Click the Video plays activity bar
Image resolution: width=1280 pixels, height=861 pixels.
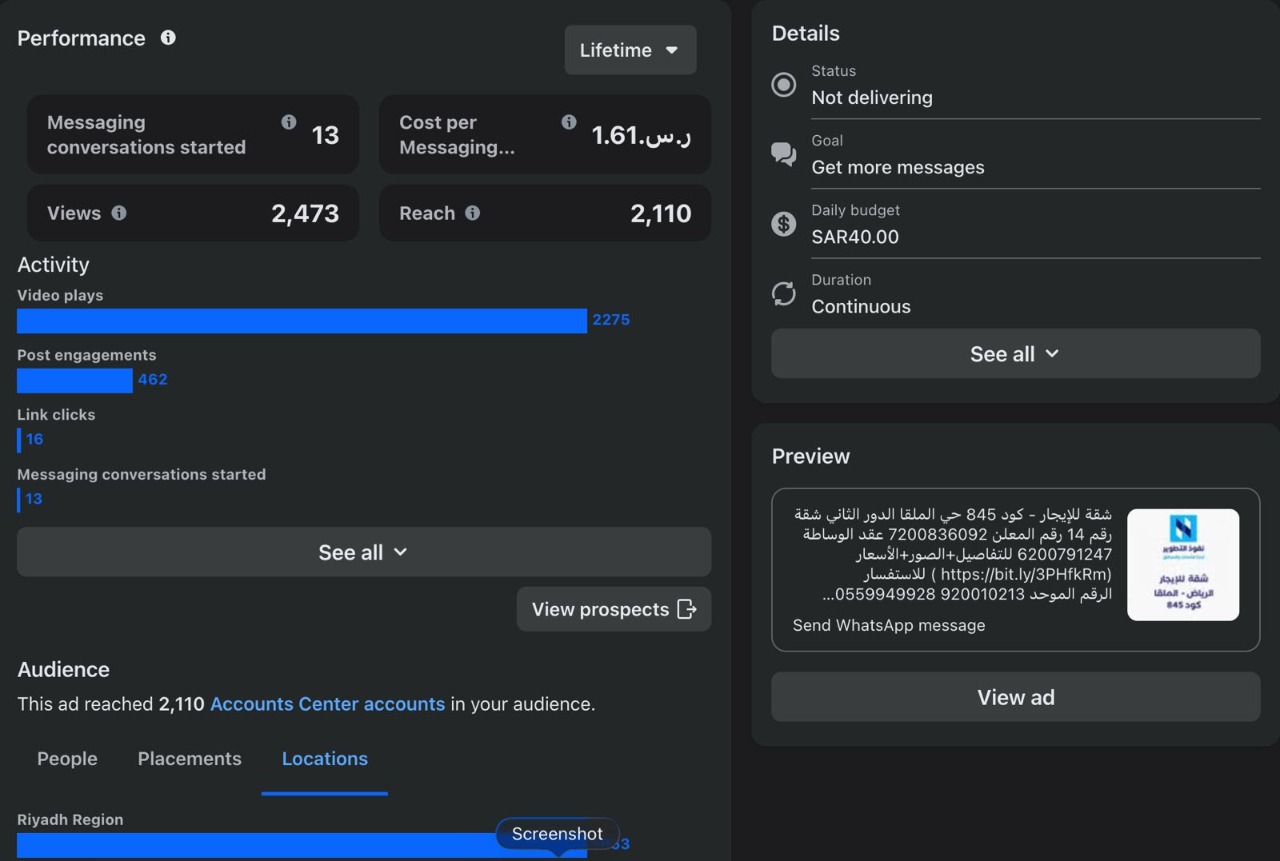click(301, 321)
